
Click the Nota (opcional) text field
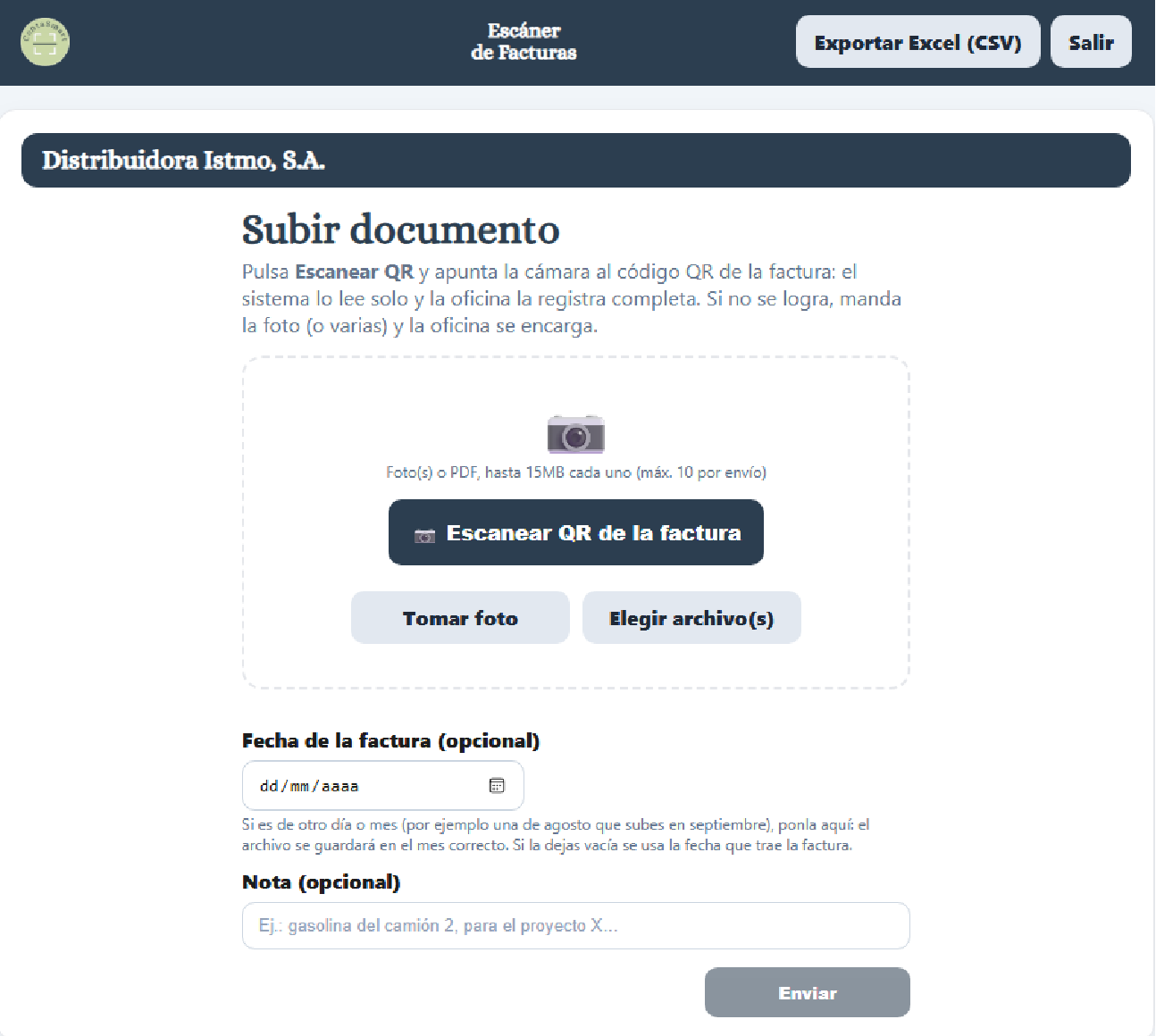tap(576, 925)
